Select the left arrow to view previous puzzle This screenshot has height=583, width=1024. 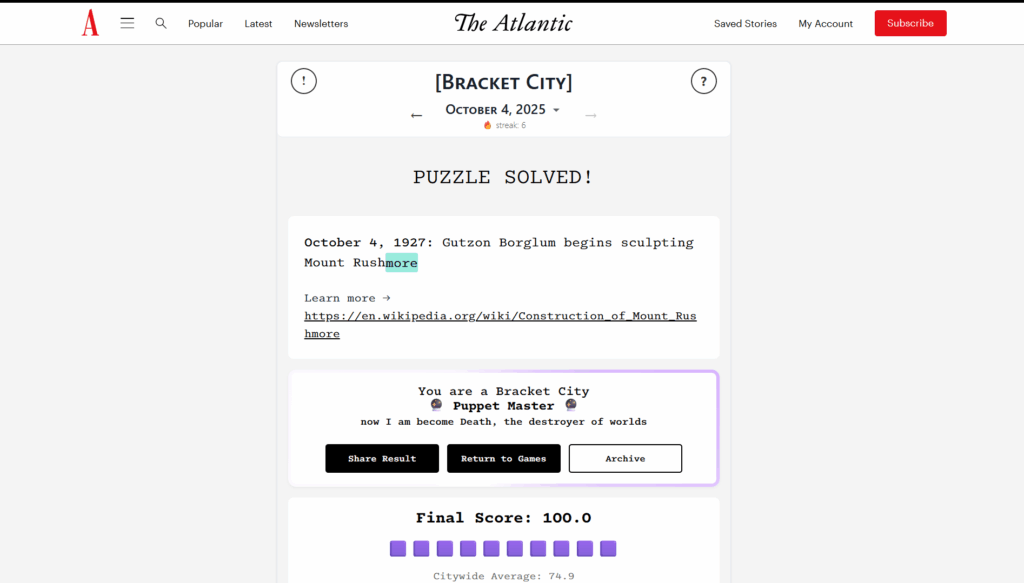tap(416, 115)
